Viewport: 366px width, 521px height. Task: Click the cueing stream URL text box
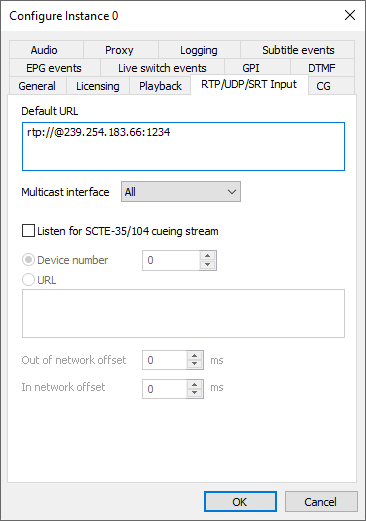[183, 313]
